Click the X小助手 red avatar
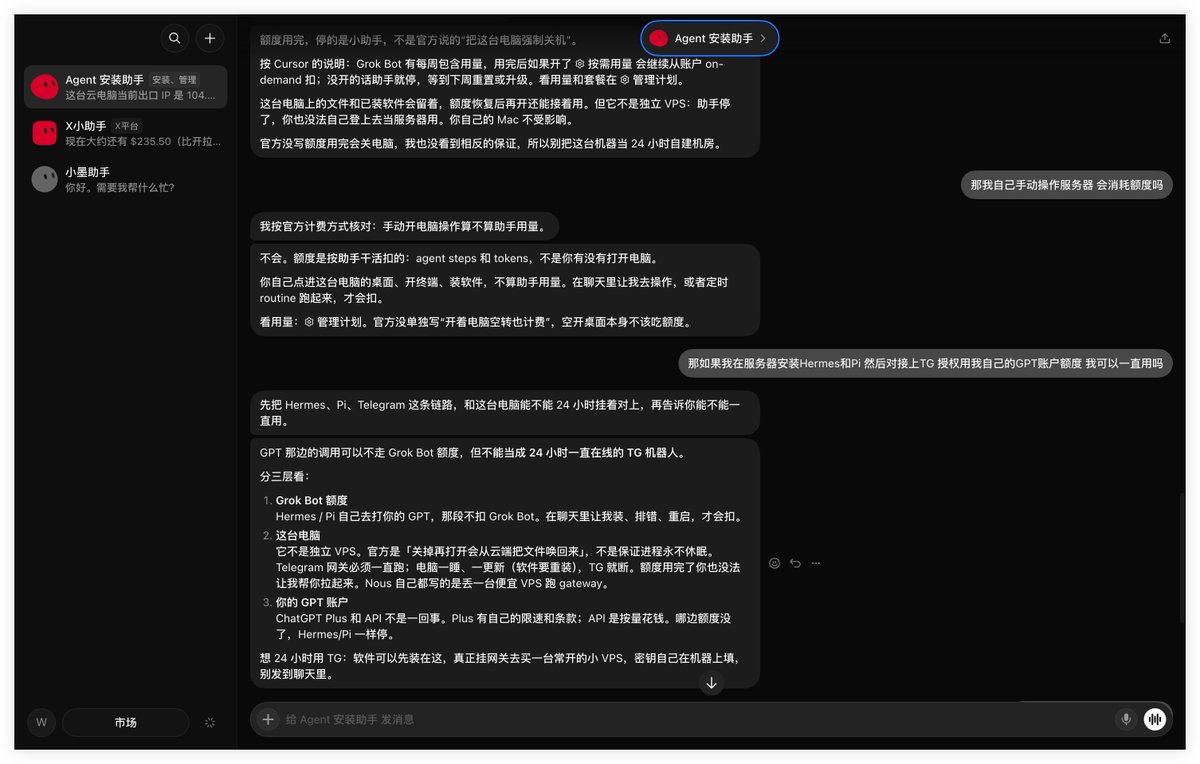 [x=44, y=133]
